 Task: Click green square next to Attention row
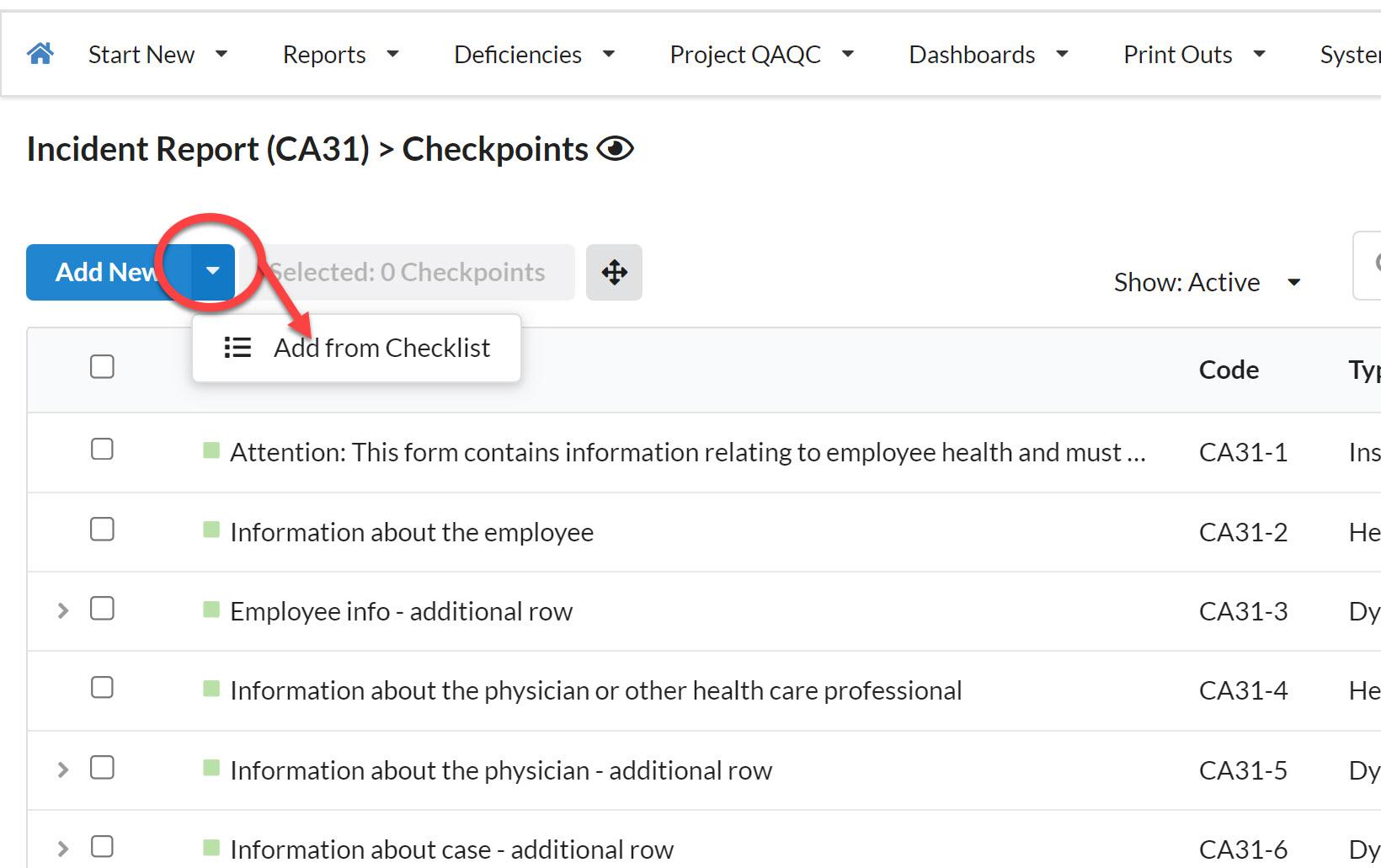point(211,450)
